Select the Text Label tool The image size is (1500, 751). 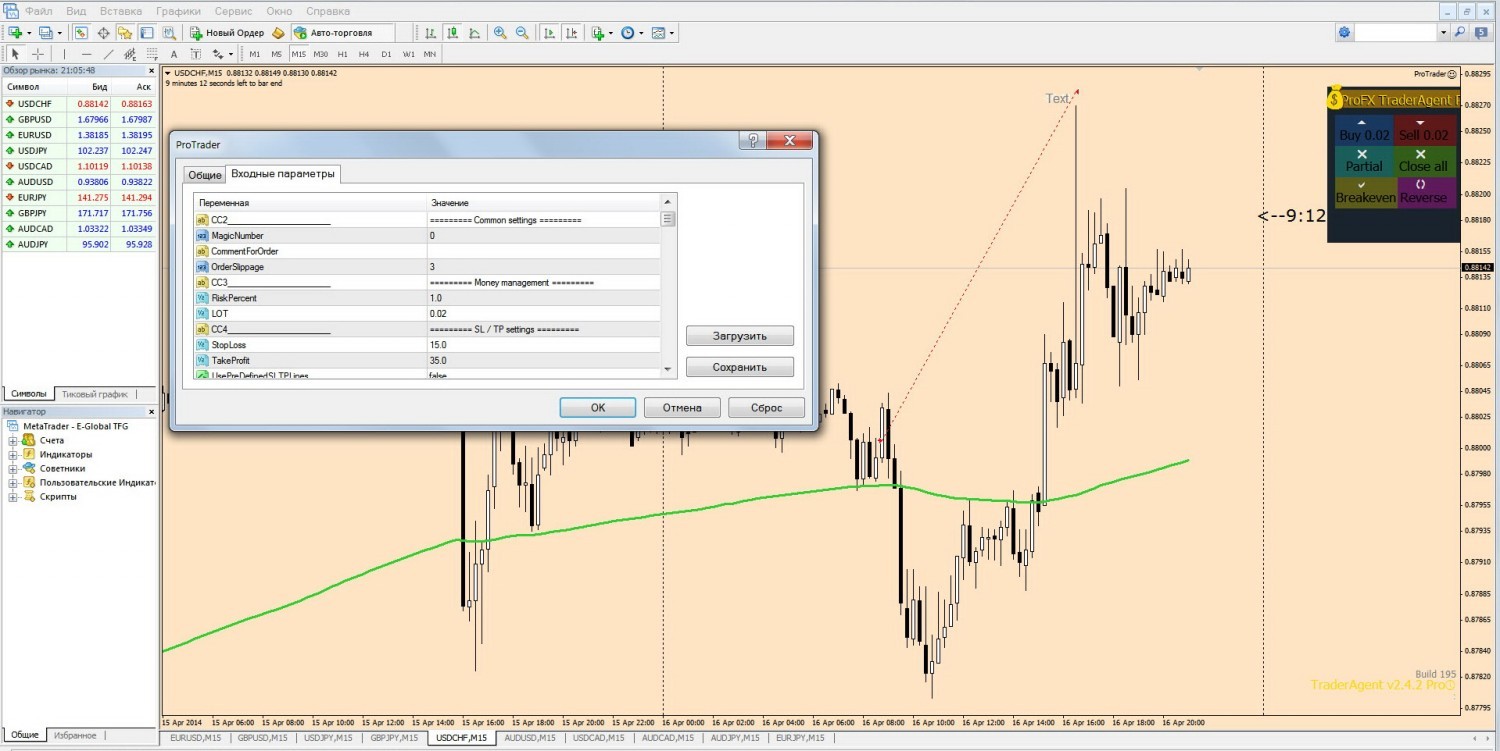point(196,54)
